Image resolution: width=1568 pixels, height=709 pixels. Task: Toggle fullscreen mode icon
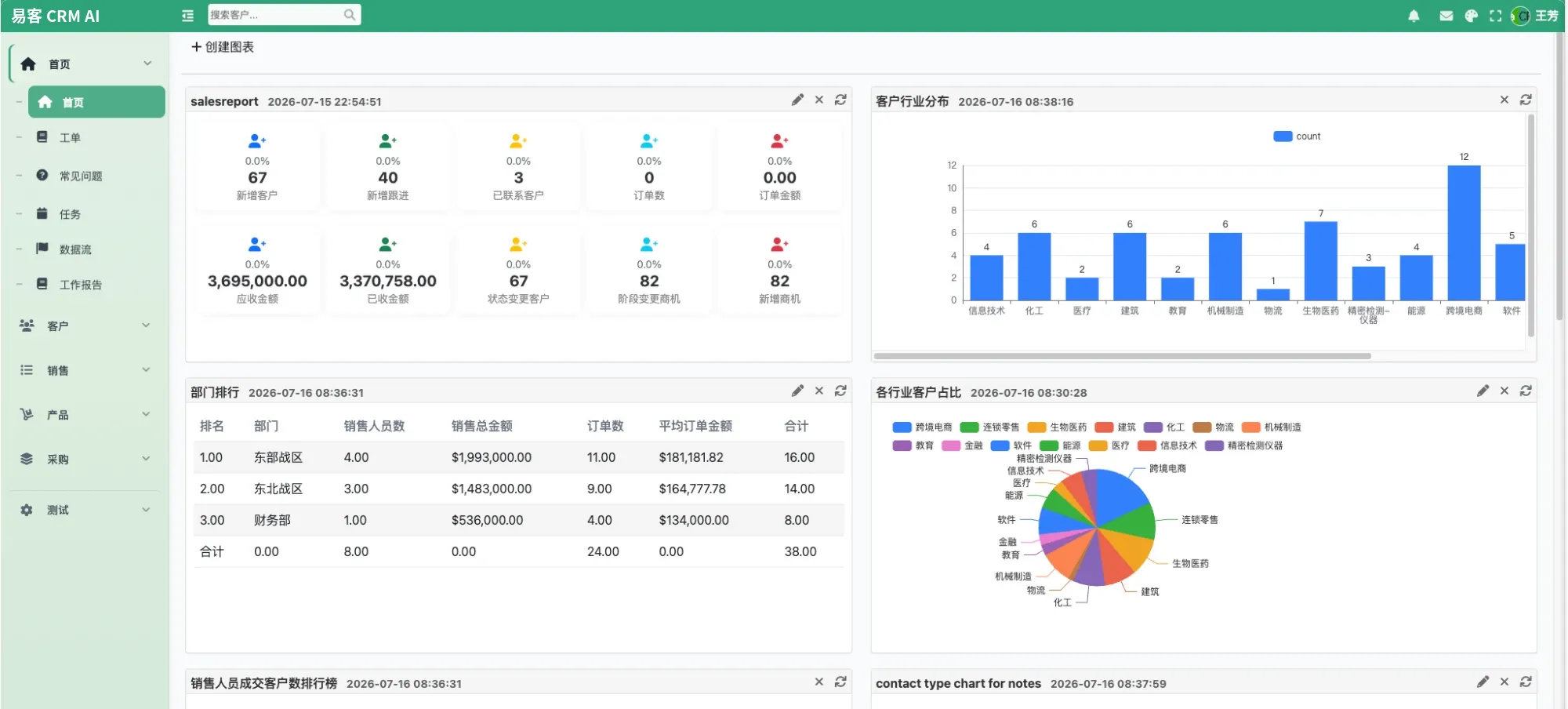[1496, 16]
